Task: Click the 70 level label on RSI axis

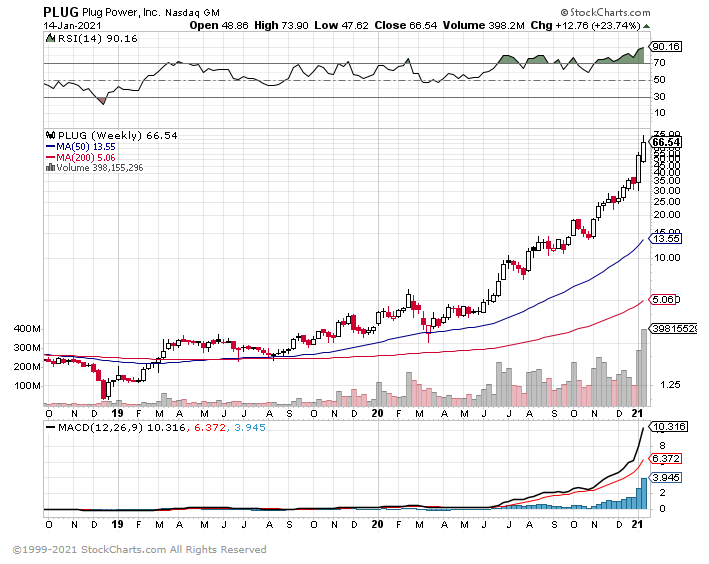Action: (659, 63)
